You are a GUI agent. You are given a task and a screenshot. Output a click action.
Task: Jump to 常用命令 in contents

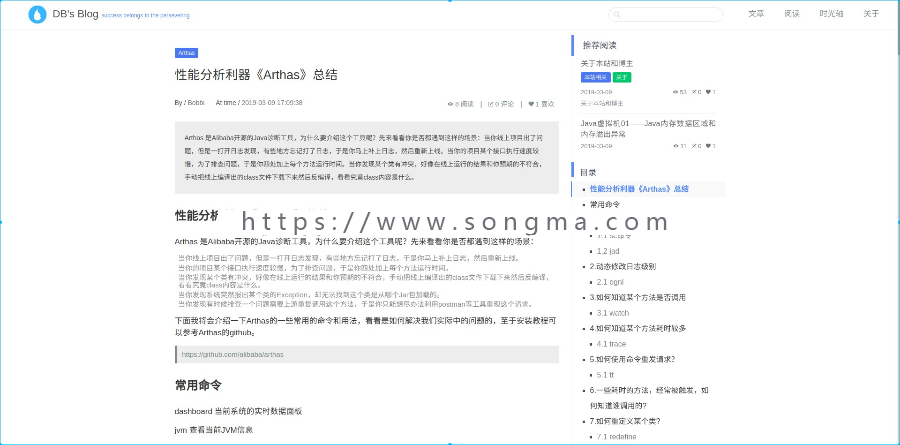605,204
